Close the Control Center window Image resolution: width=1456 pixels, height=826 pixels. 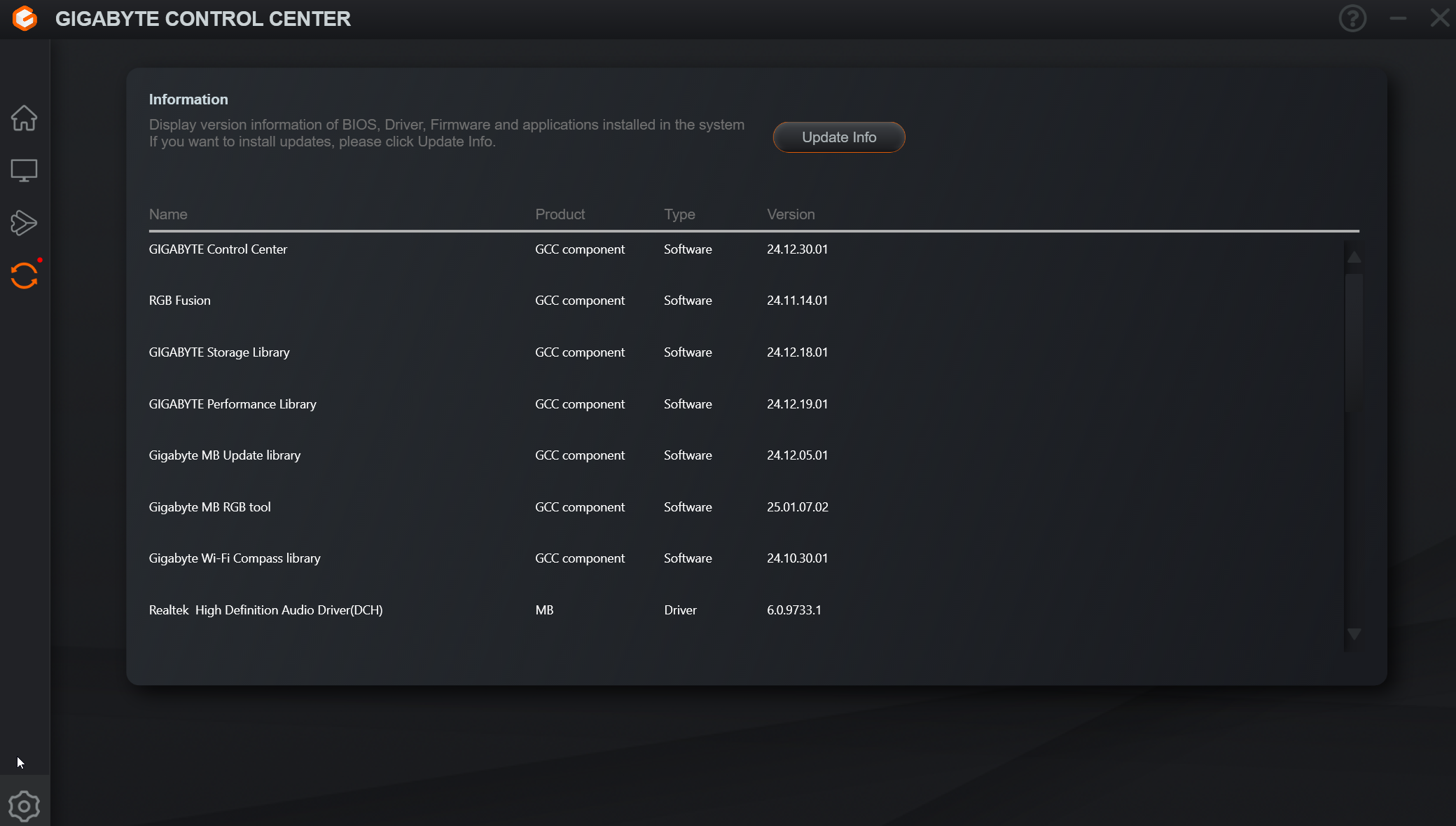(1440, 18)
